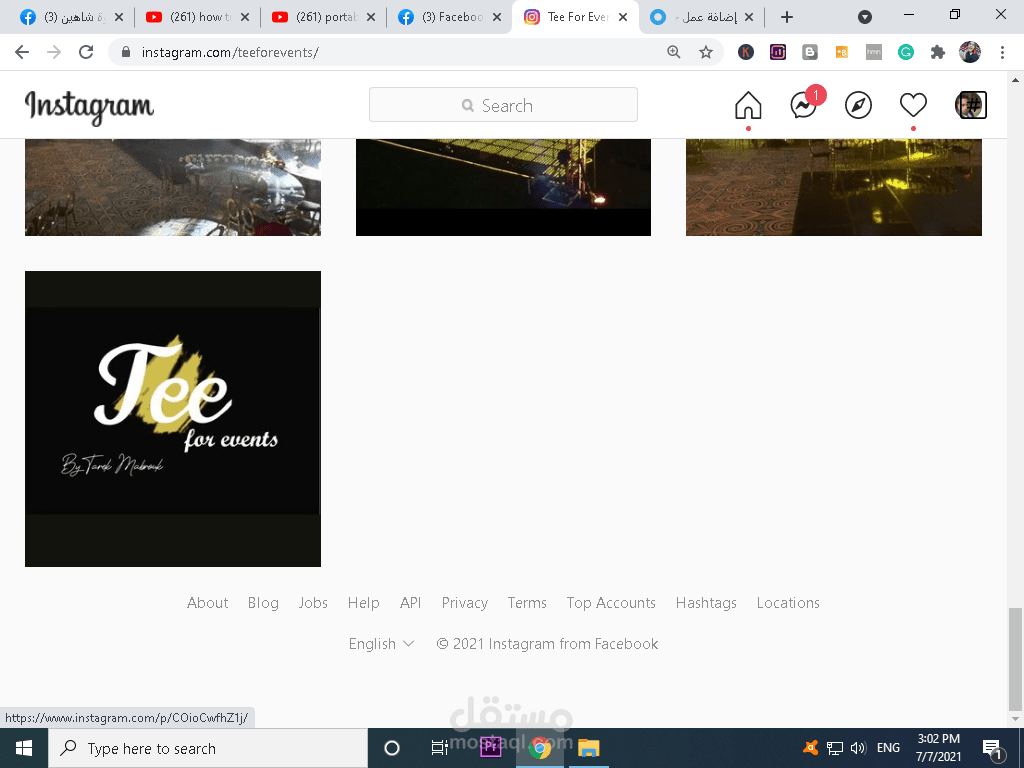Open new browser tab
The image size is (1024, 768).
tap(787, 17)
